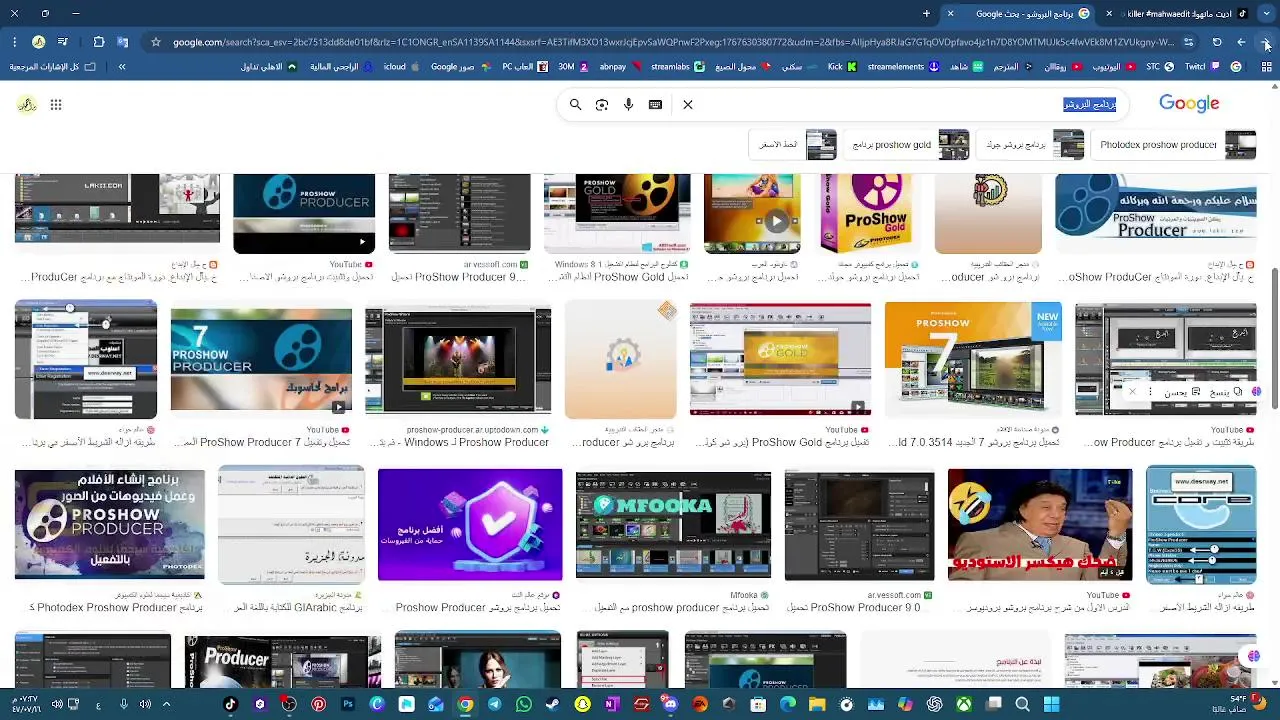Open the iCloud bookmark
The width and height of the screenshot is (1280, 720).
pyautogui.click(x=401, y=67)
